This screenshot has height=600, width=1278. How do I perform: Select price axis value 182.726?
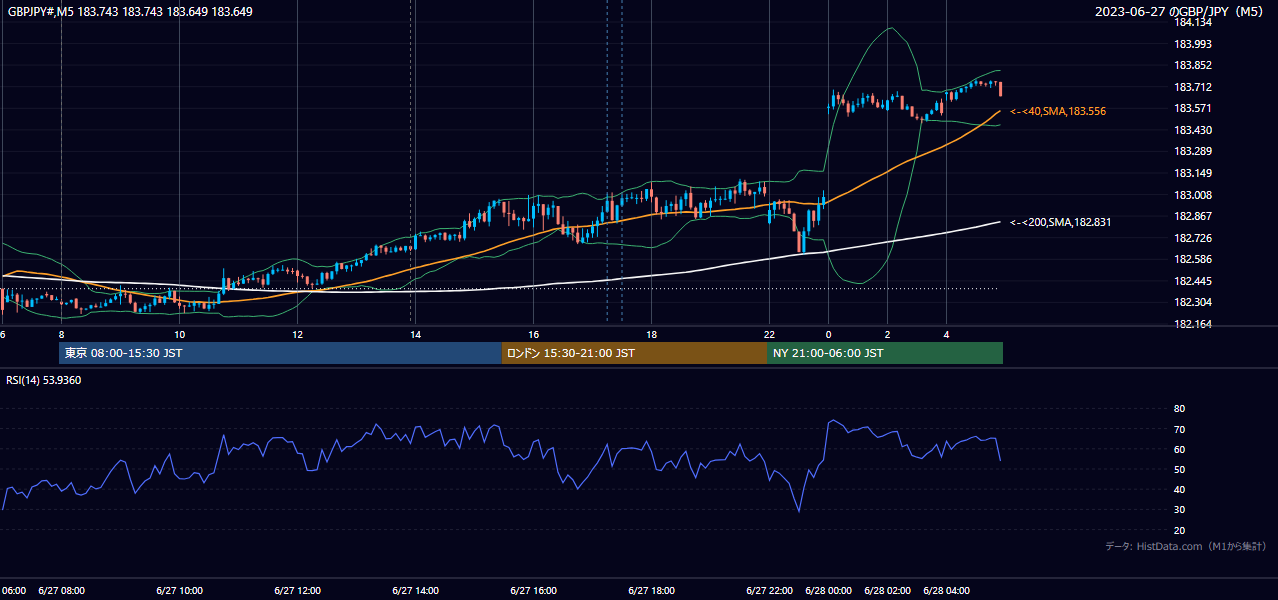(x=1192, y=238)
